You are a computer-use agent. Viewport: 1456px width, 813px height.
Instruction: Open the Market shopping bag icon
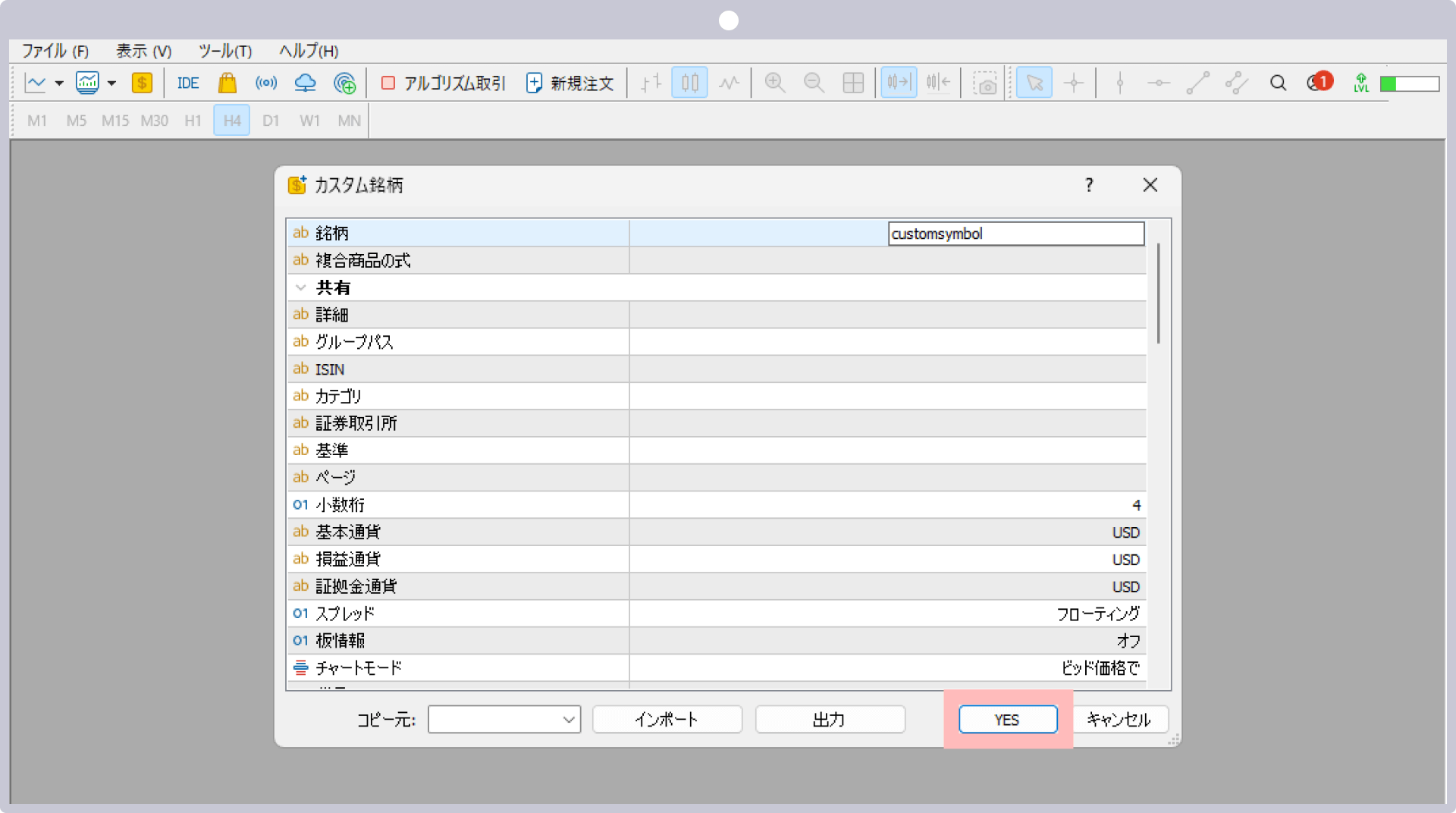[x=227, y=83]
